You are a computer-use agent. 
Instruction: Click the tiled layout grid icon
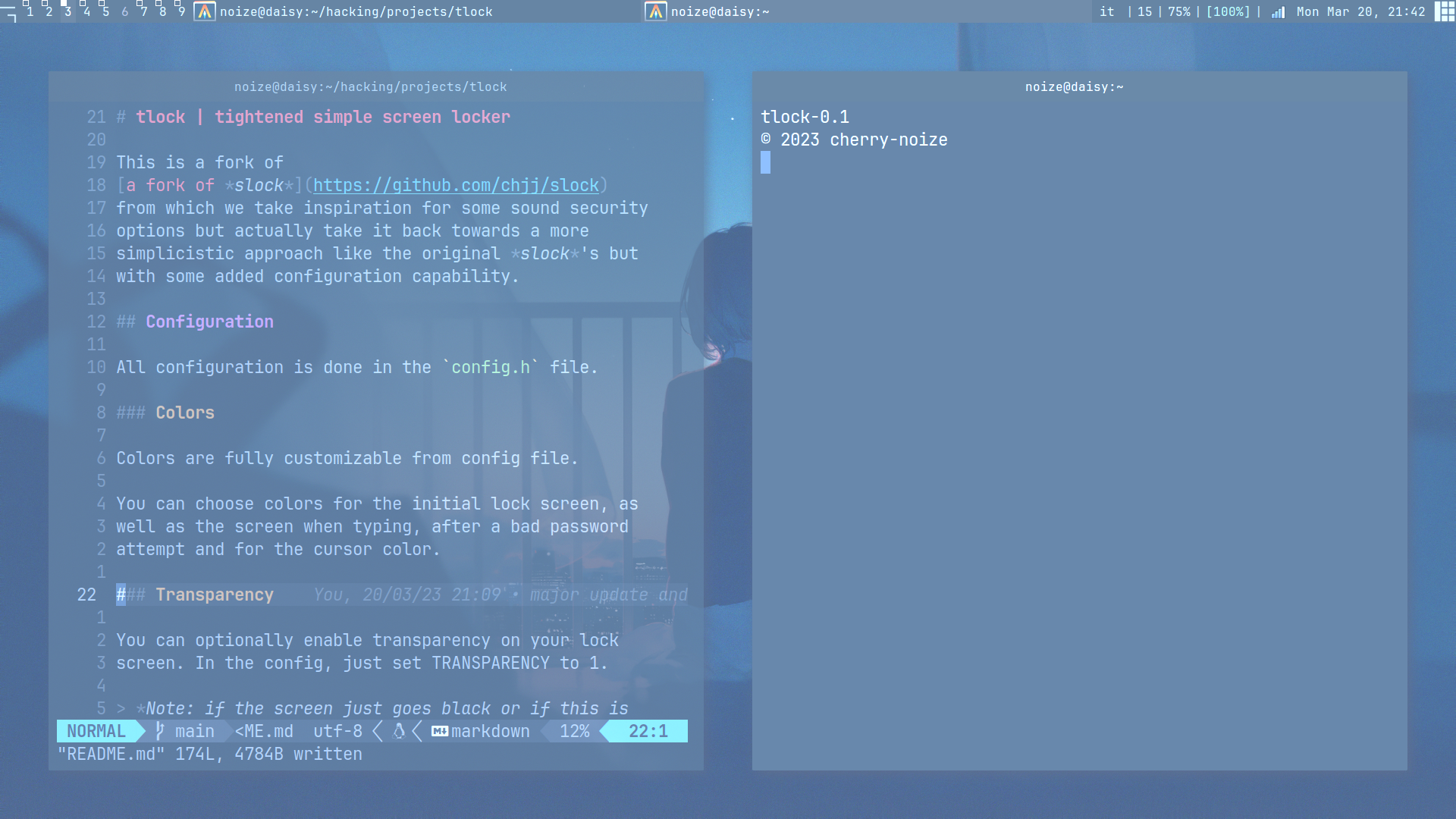coord(1444,11)
